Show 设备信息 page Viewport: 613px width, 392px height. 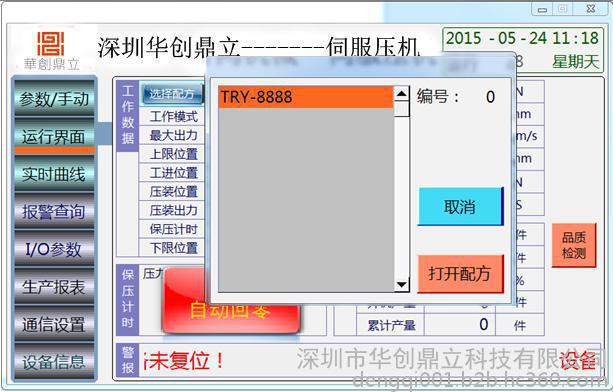point(54,362)
